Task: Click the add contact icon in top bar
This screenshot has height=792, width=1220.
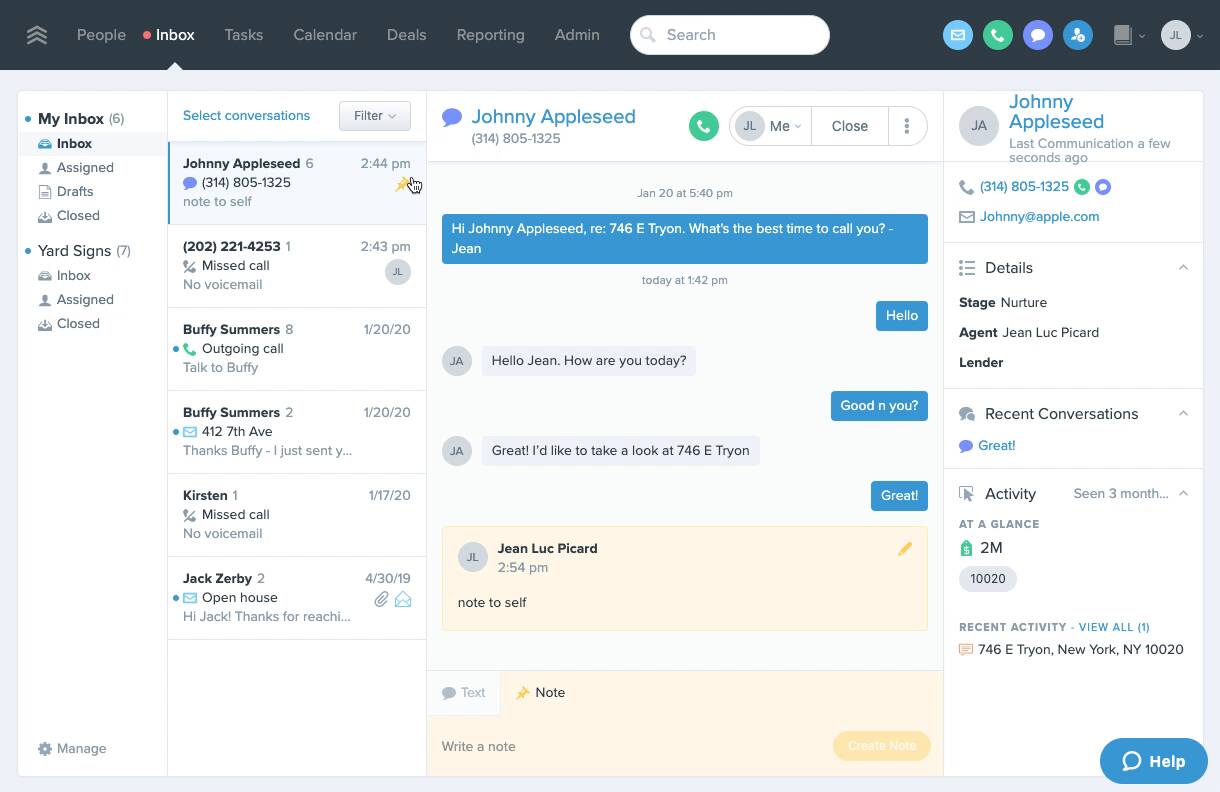Action: (1077, 35)
